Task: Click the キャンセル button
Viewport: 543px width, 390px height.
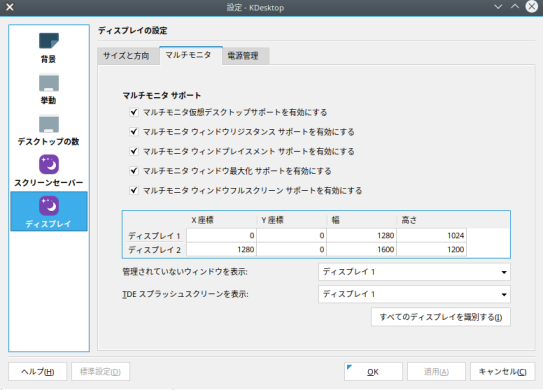Action: 502,372
